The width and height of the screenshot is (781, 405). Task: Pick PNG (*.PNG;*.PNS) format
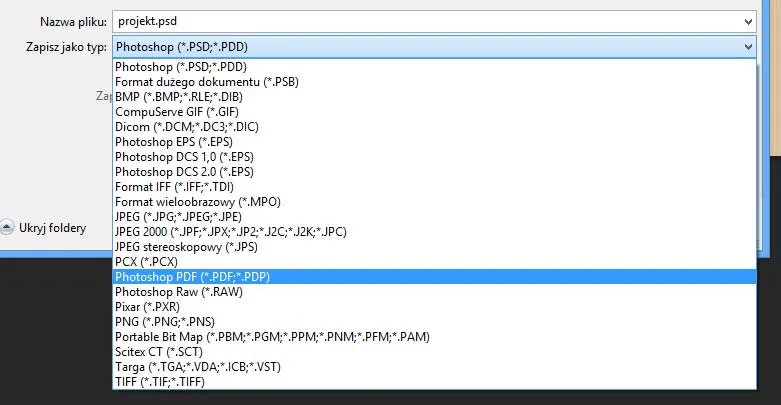(434, 321)
